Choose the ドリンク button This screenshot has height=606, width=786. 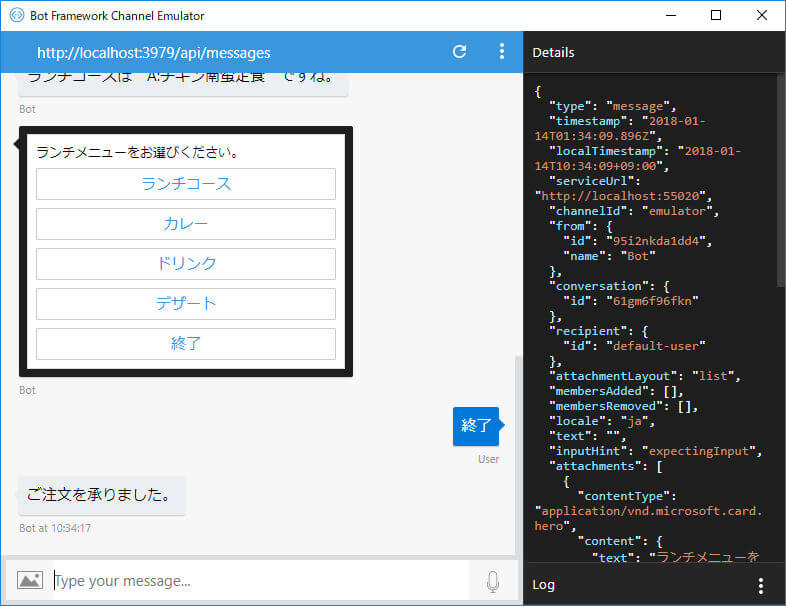[186, 264]
